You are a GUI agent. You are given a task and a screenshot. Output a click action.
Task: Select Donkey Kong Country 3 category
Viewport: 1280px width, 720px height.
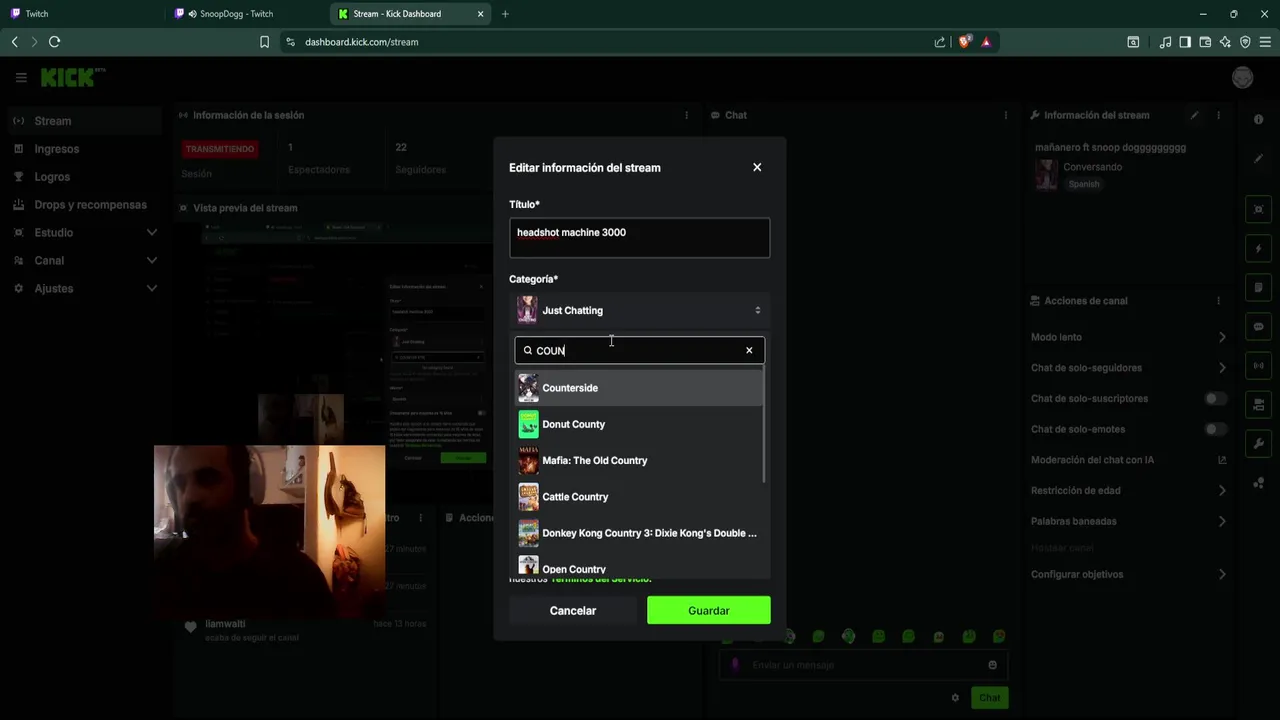click(x=639, y=533)
